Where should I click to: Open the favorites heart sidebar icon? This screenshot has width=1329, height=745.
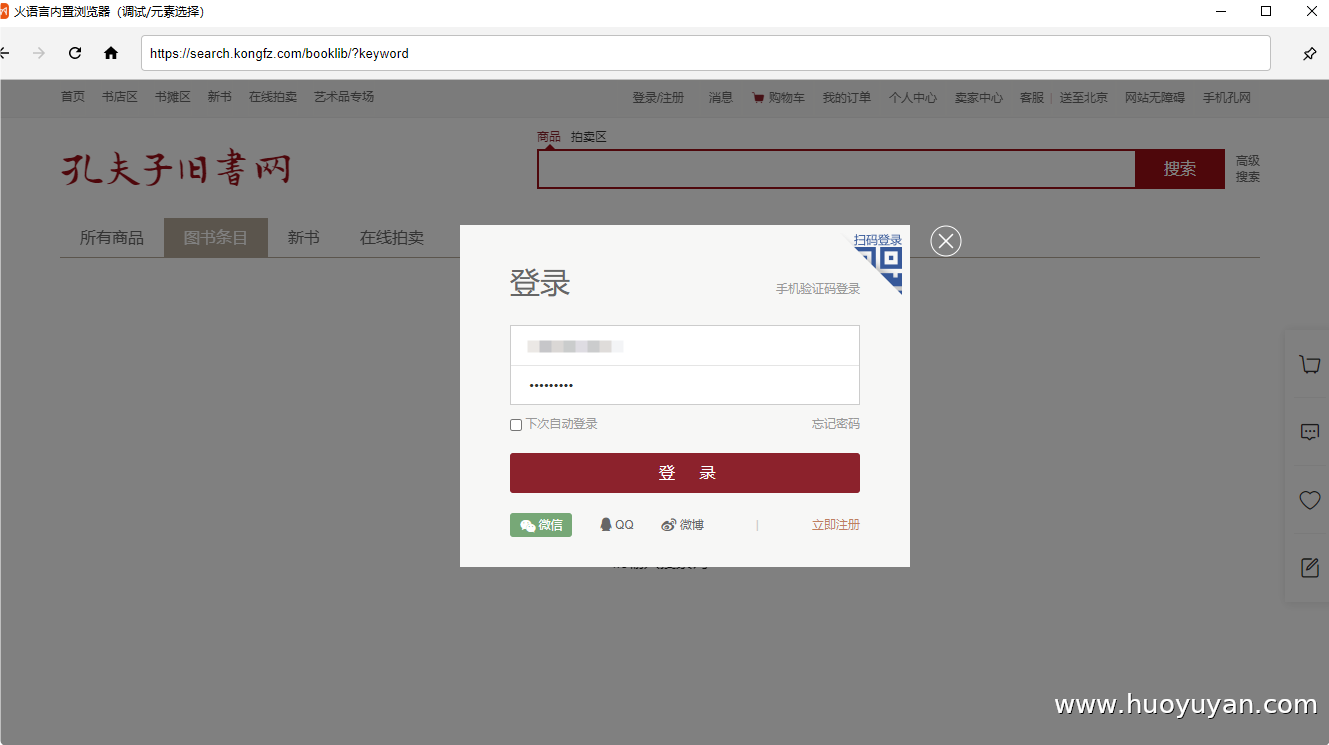1309,500
